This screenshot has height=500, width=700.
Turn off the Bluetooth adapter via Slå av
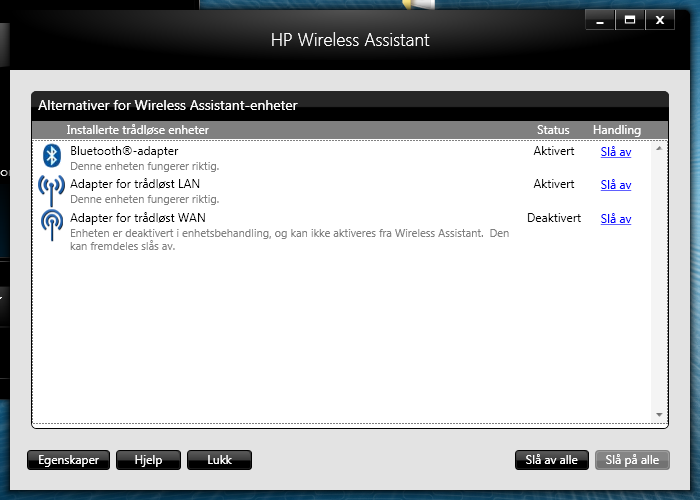coord(616,152)
